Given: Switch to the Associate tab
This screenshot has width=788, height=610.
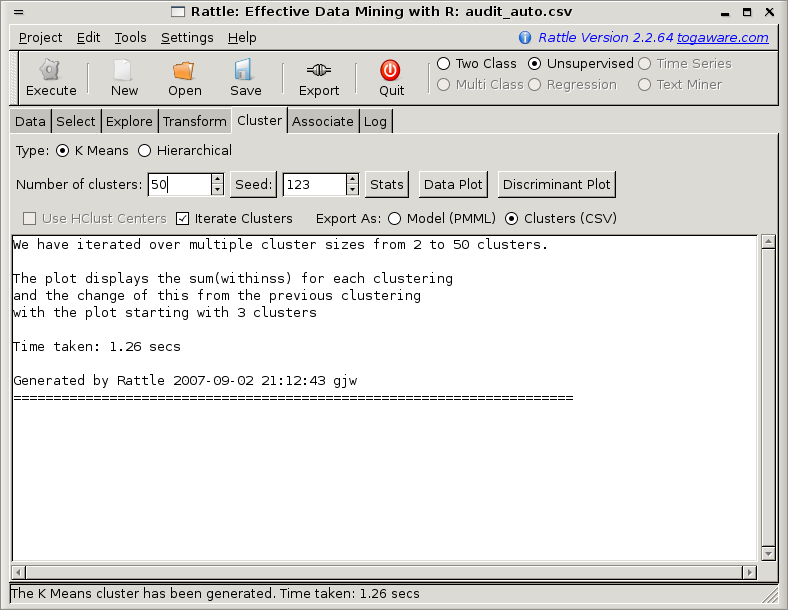Looking at the screenshot, I should [323, 122].
